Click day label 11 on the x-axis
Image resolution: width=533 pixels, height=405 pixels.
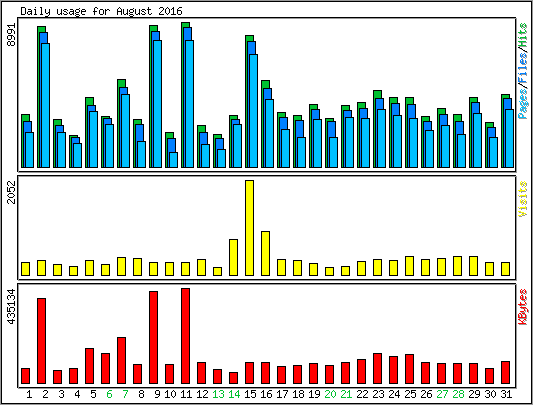(186, 394)
